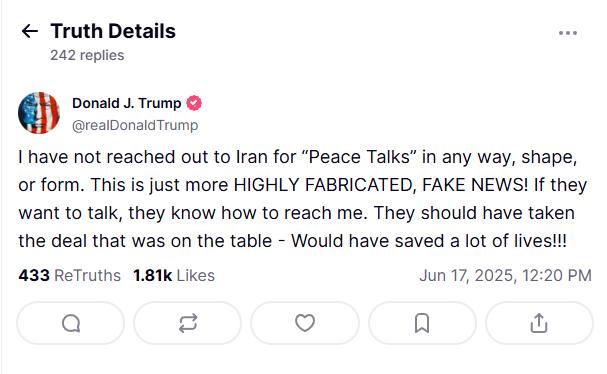Click the HIGHLY FABRICATED, FAKE NEWS text
Image resolution: width=607 pixels, height=374 pixels.
coord(381,185)
